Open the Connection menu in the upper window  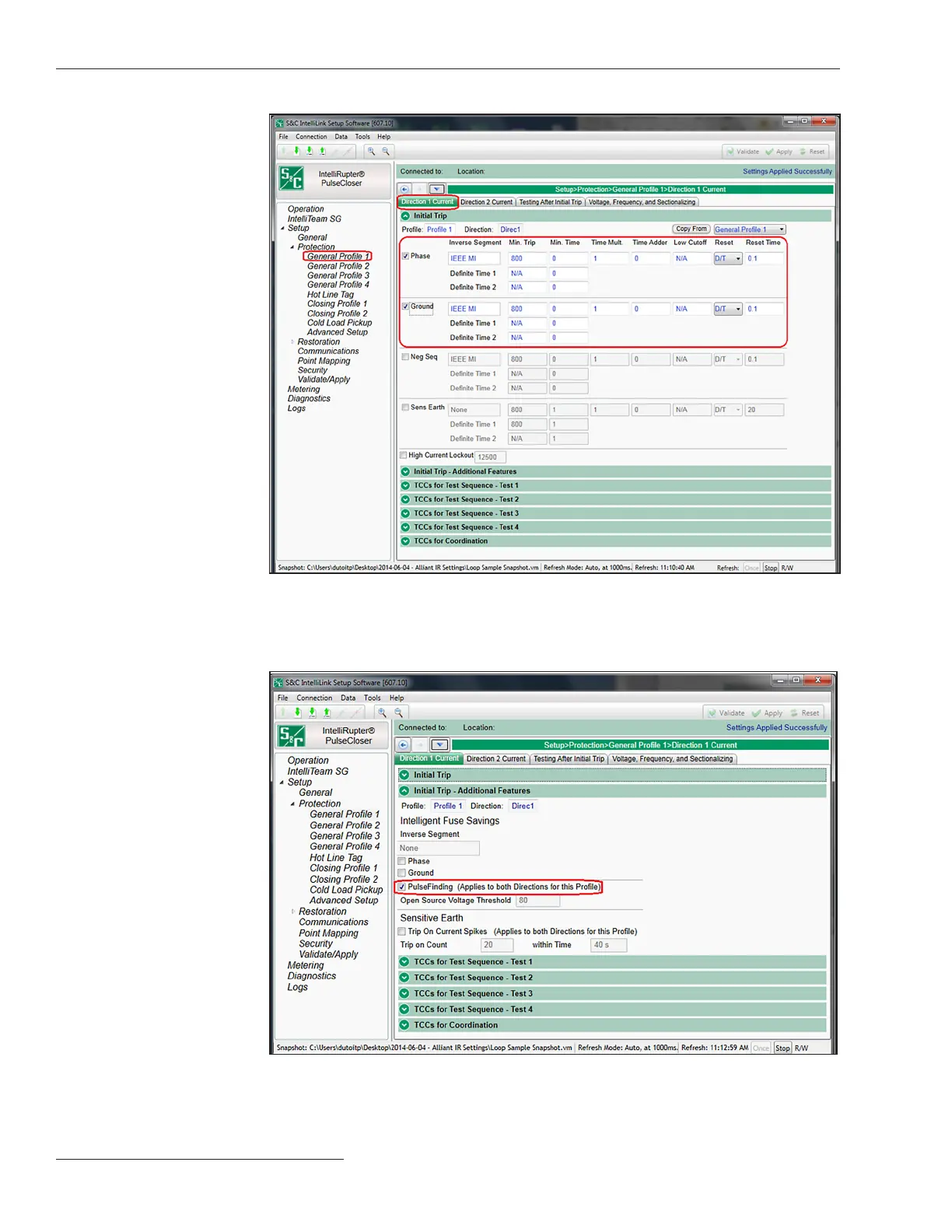[311, 137]
